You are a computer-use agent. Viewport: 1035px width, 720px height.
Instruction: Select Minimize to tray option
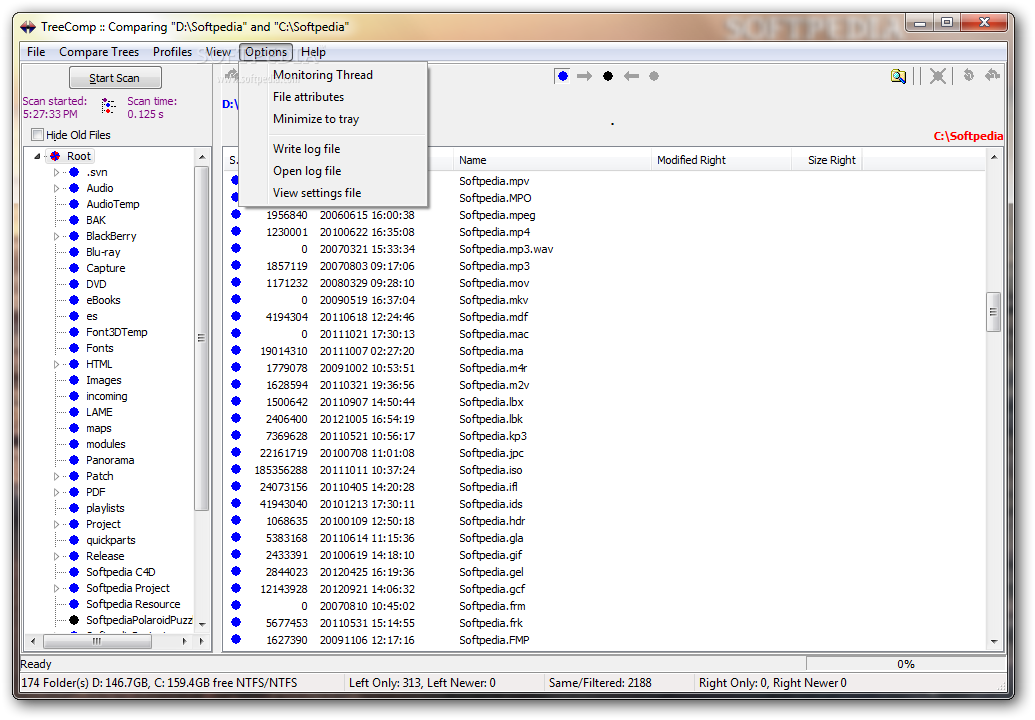point(333,119)
